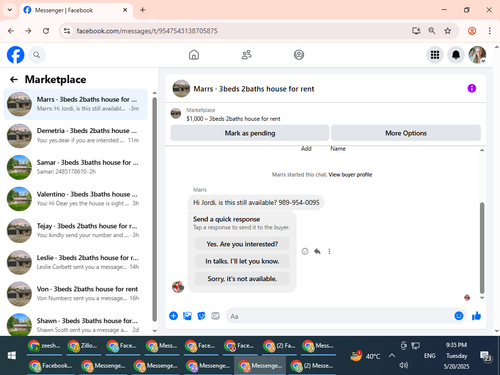Image resolution: width=500 pixels, height=375 pixels.
Task: Open the Windows Start button
Action: [12, 355]
